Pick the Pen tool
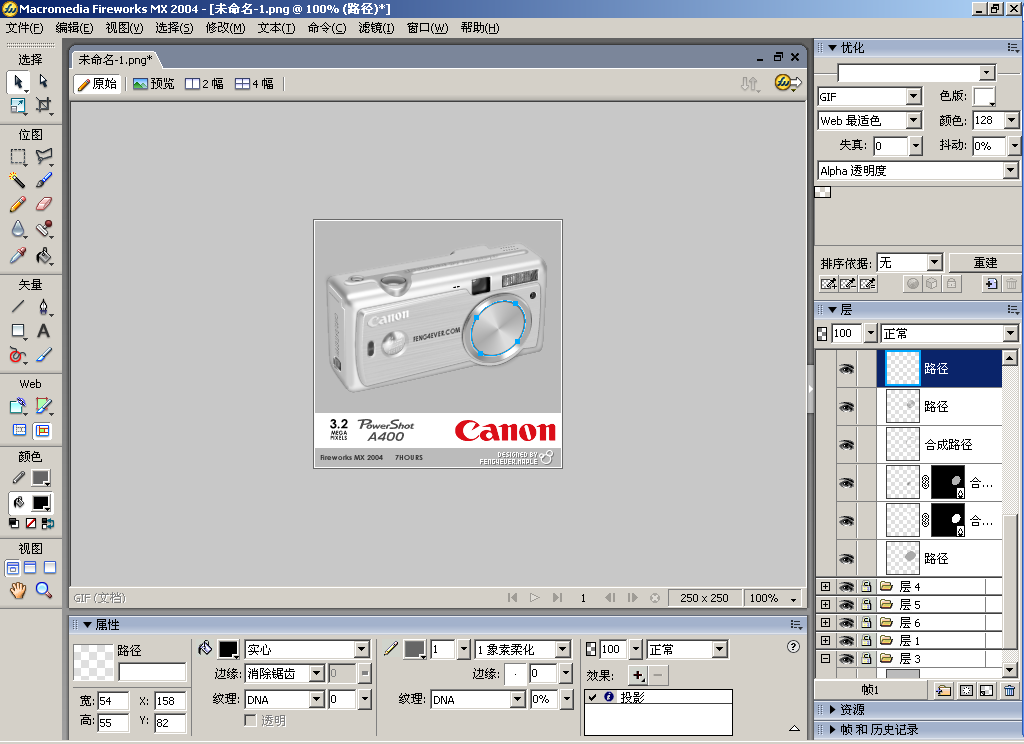This screenshot has height=744, width=1024. pos(43,306)
